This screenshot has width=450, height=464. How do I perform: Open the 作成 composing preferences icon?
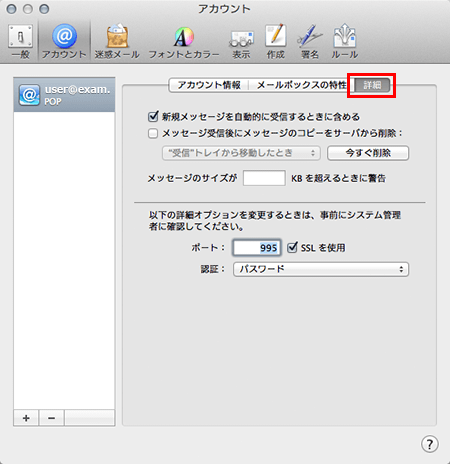(276, 41)
